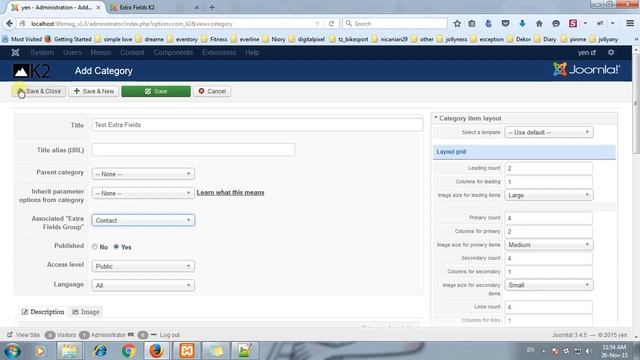Click the Cancel button
This screenshot has height=360, width=640.
tap(212, 91)
